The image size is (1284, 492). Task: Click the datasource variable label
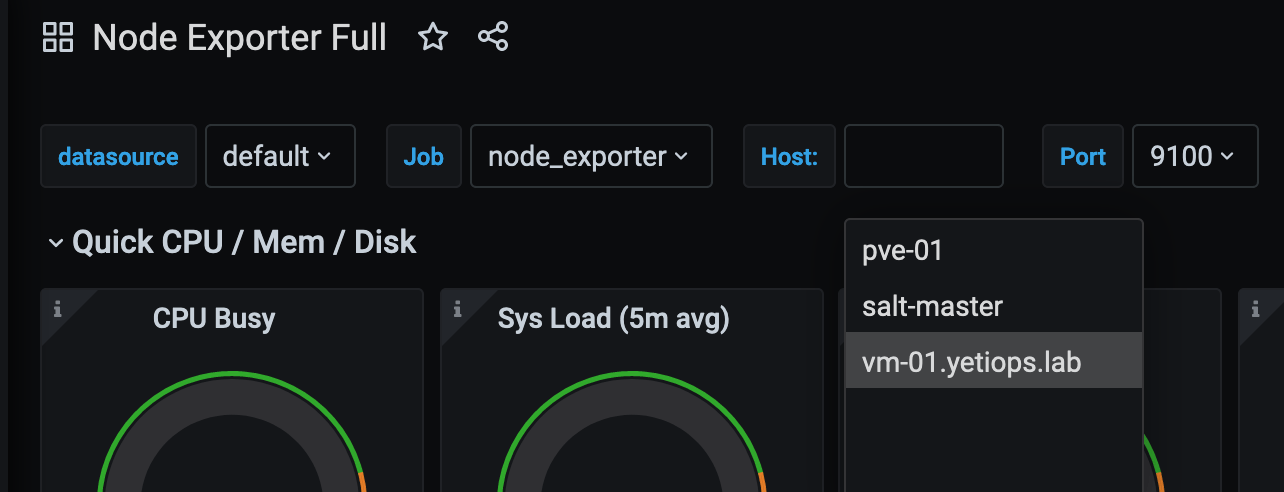click(x=118, y=156)
